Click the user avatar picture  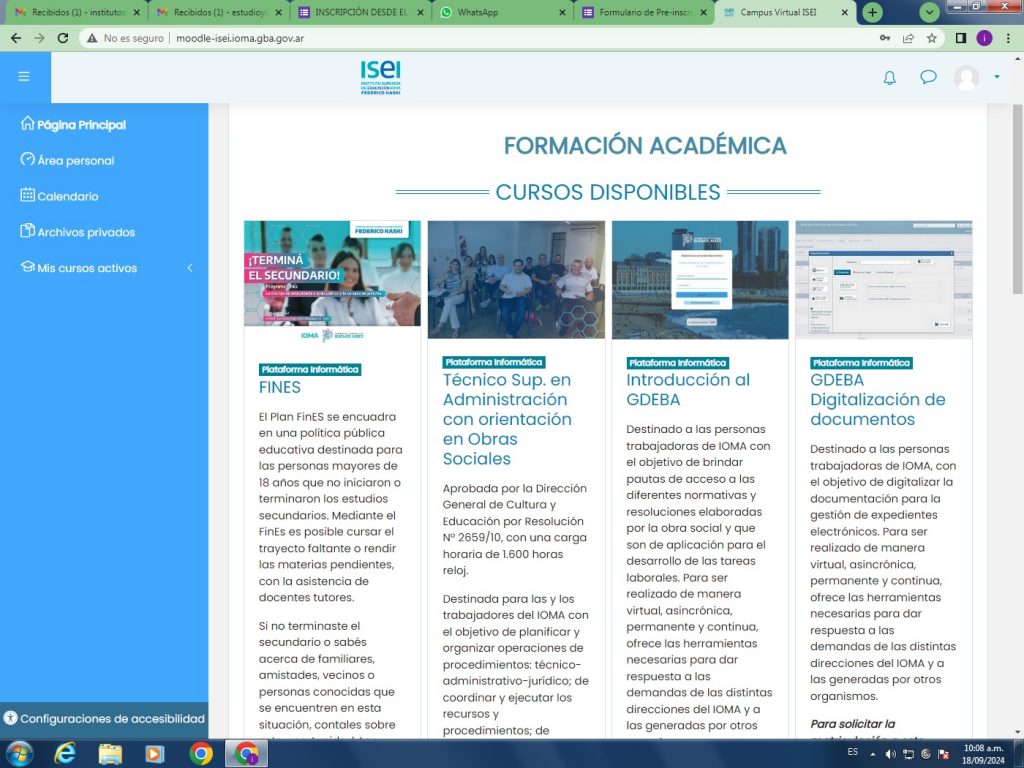[967, 78]
